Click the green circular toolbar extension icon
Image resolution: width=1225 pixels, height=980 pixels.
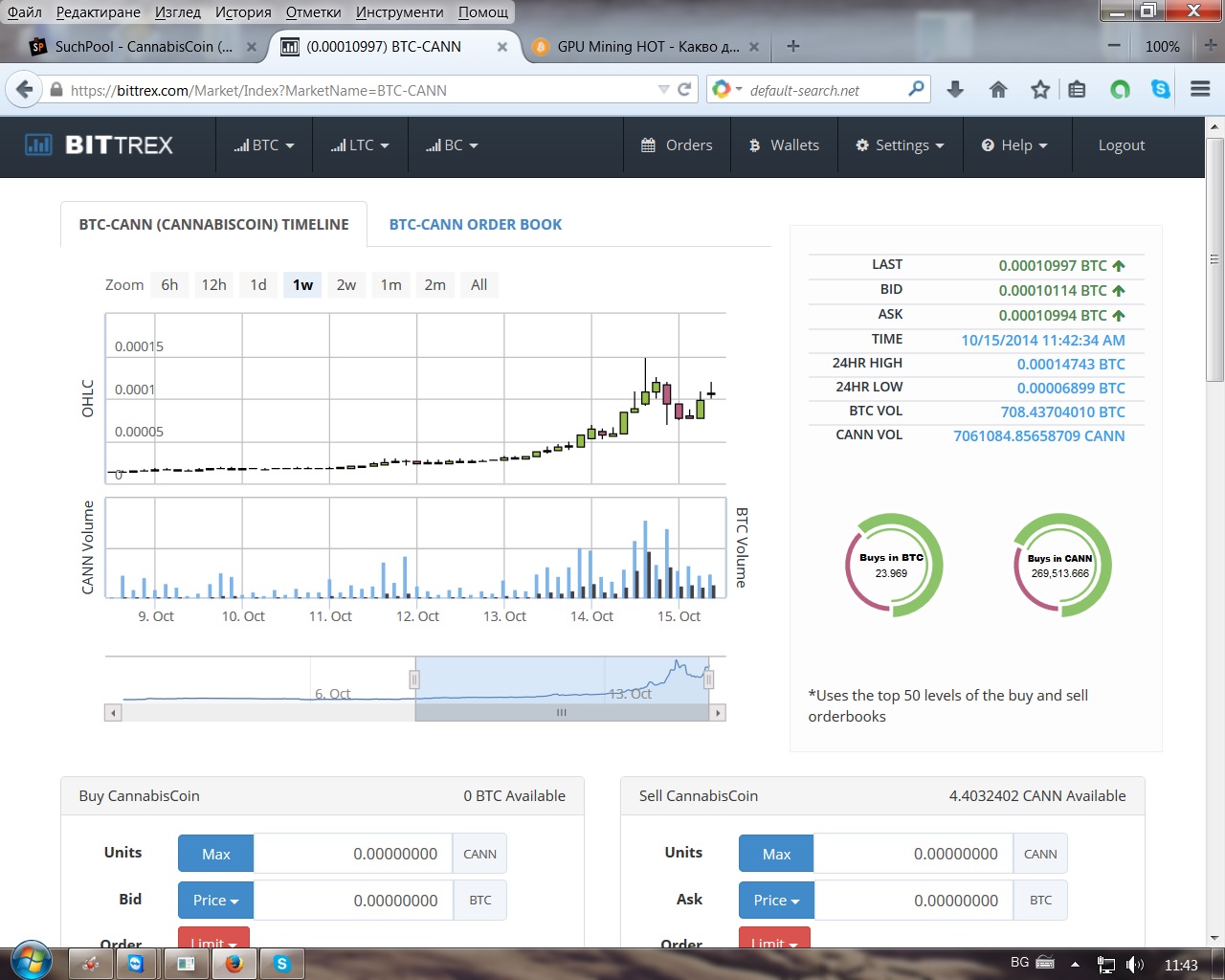[x=1120, y=90]
